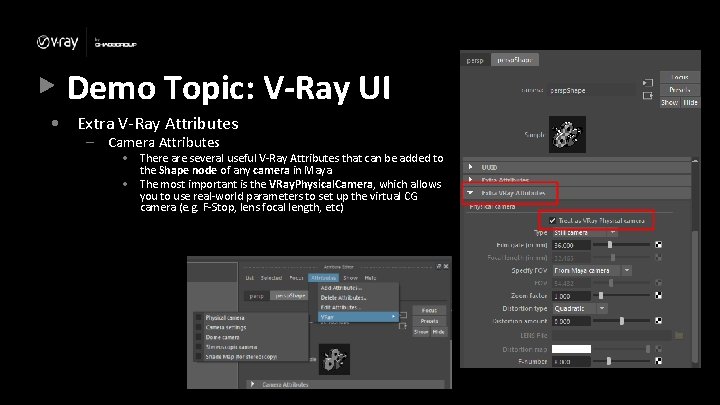Check Shade Map for stereoscopy option
The width and height of the screenshot is (720, 405).
coord(199,356)
